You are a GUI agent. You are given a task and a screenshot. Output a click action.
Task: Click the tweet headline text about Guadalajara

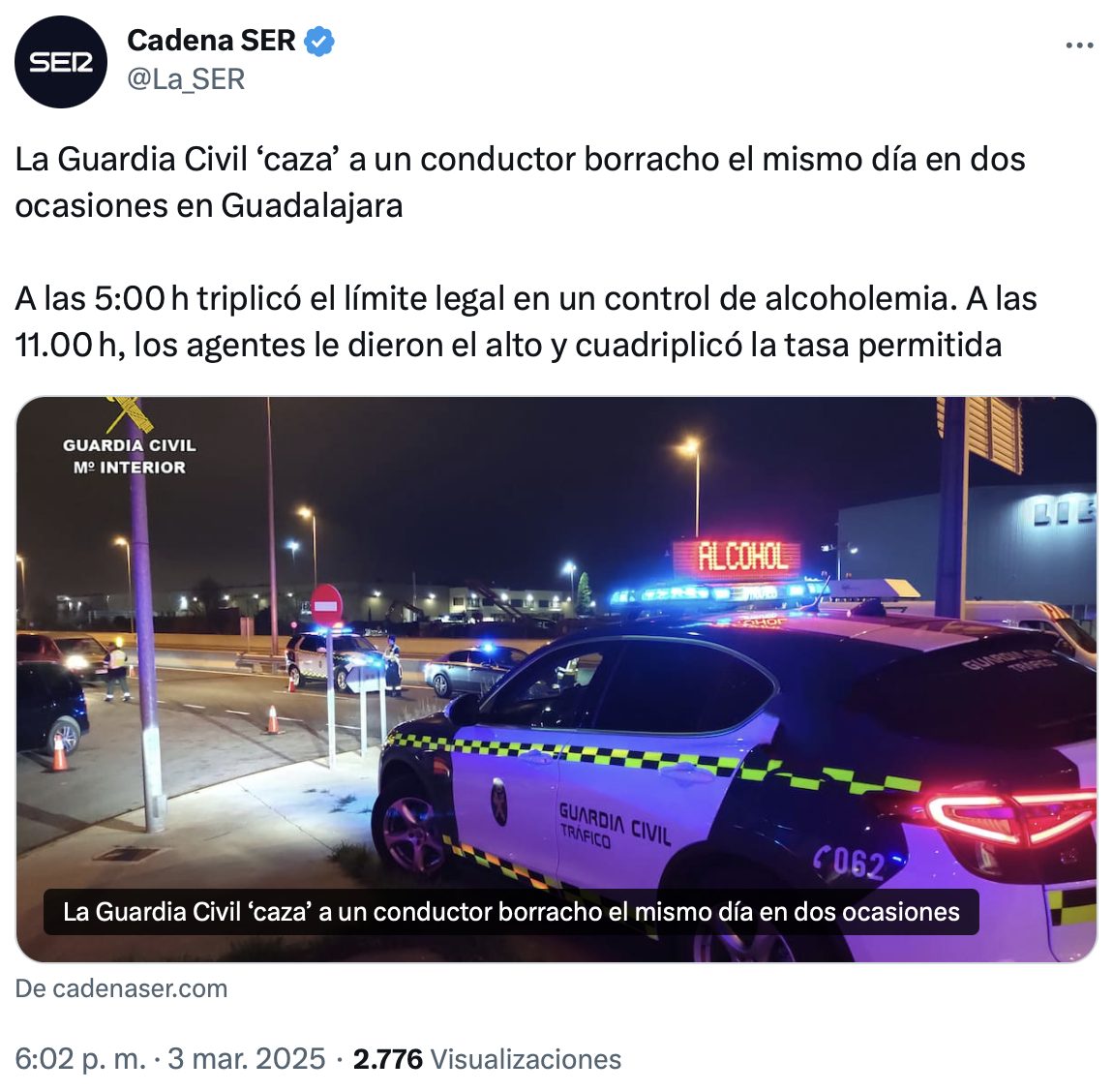pos(520,182)
